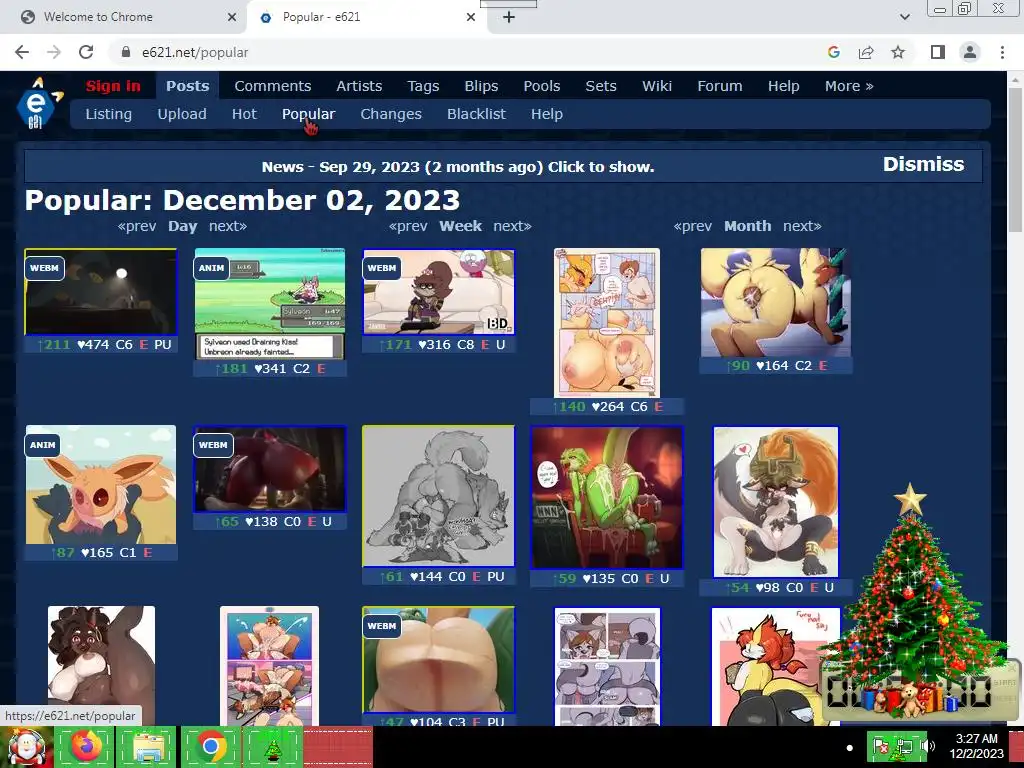Open the Wiki page
Viewport: 1024px width, 768px height.
pyautogui.click(x=656, y=86)
